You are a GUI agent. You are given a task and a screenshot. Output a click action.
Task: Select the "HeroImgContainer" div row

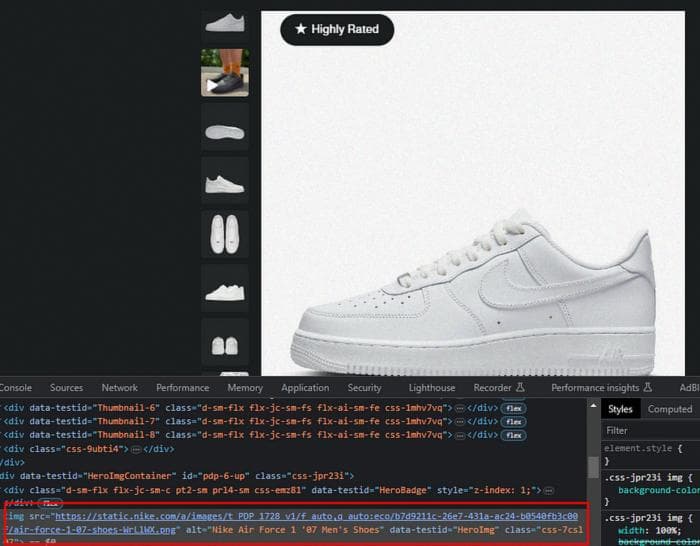point(177,476)
